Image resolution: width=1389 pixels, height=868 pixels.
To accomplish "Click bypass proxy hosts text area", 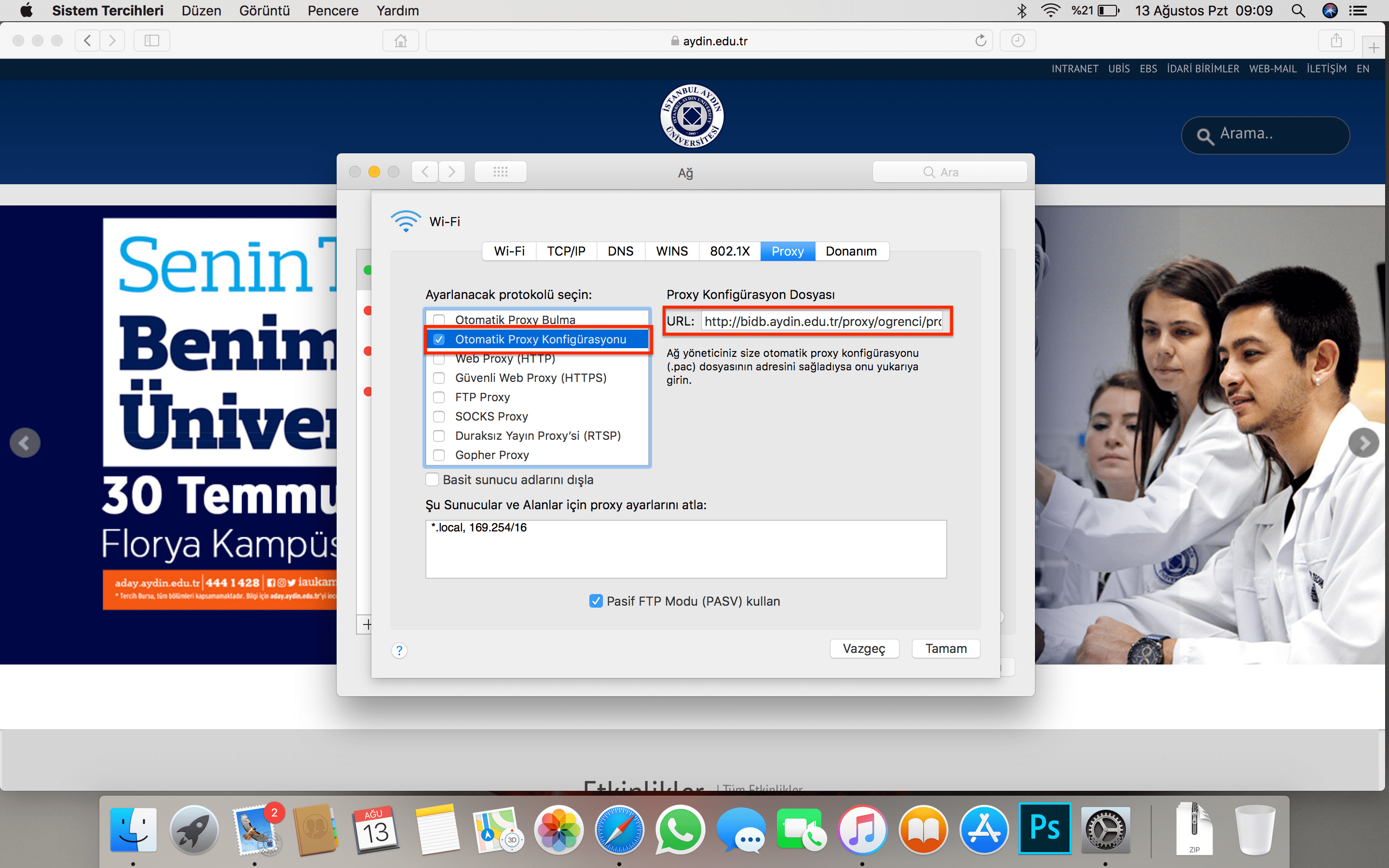I will [686, 549].
